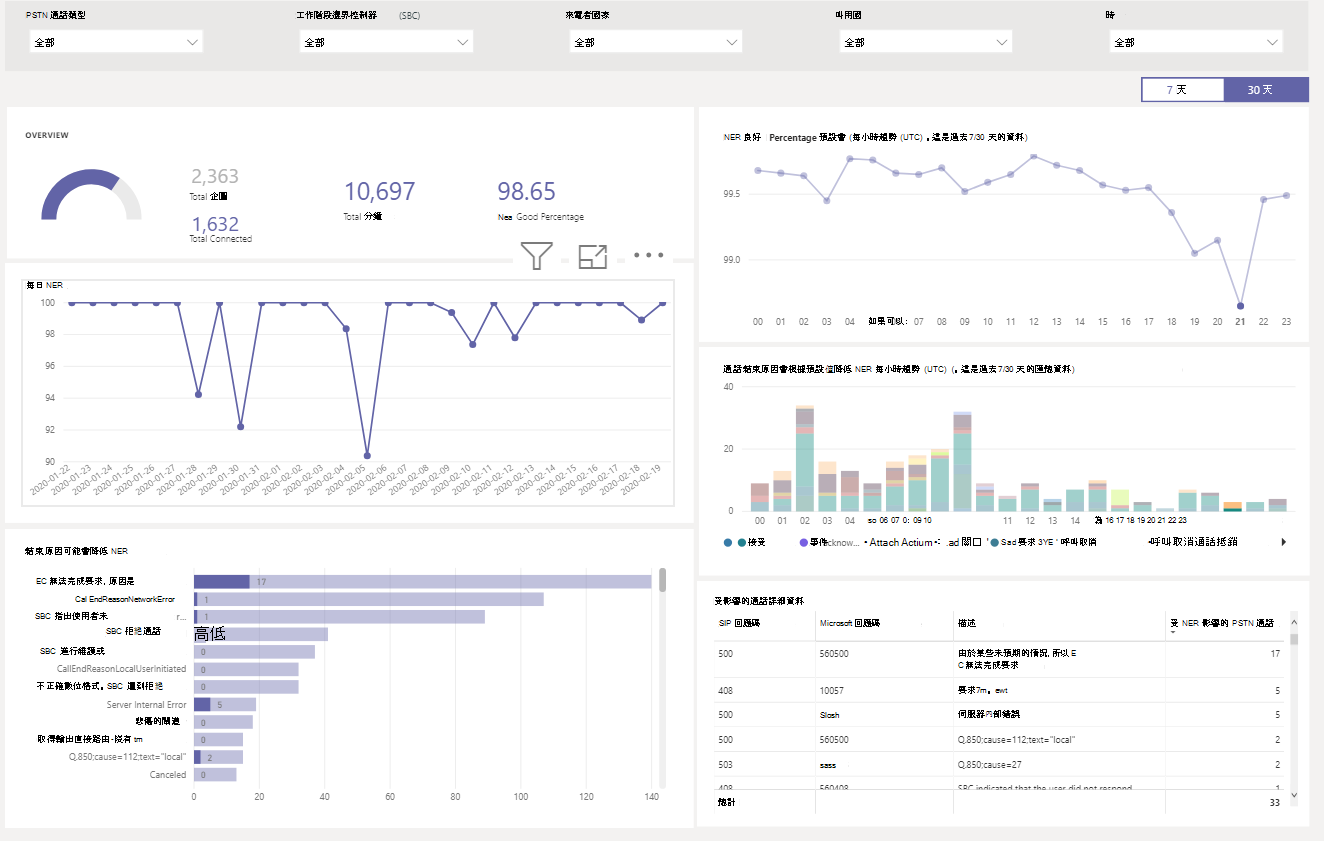1324x841 pixels.
Task: Select the hour 21 low point on hourly trend
Action: 1240,306
